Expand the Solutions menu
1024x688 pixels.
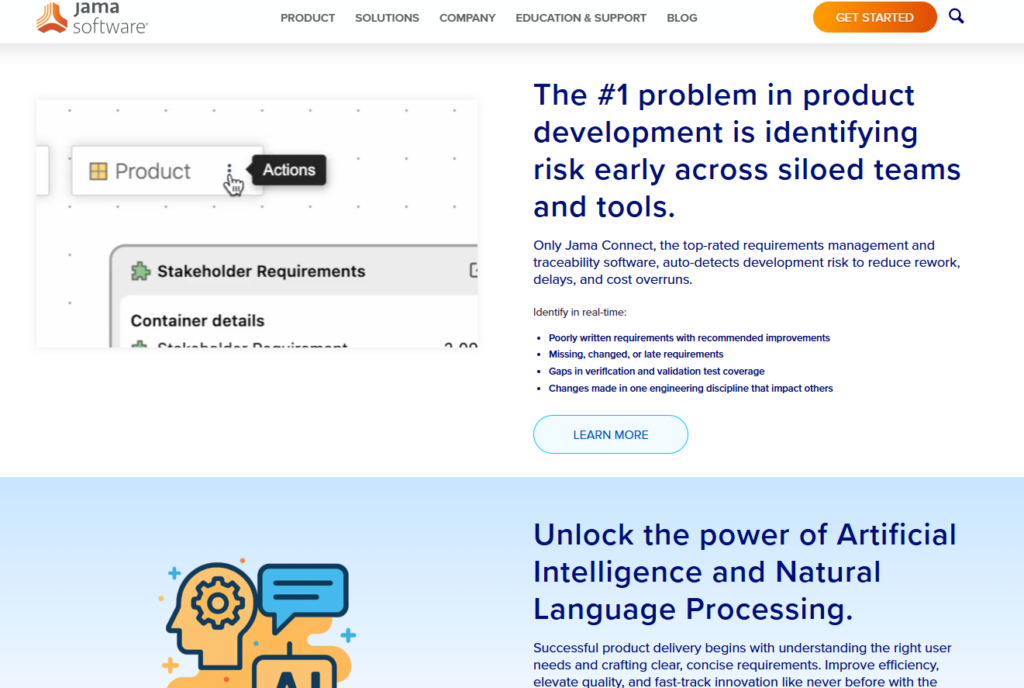[387, 18]
